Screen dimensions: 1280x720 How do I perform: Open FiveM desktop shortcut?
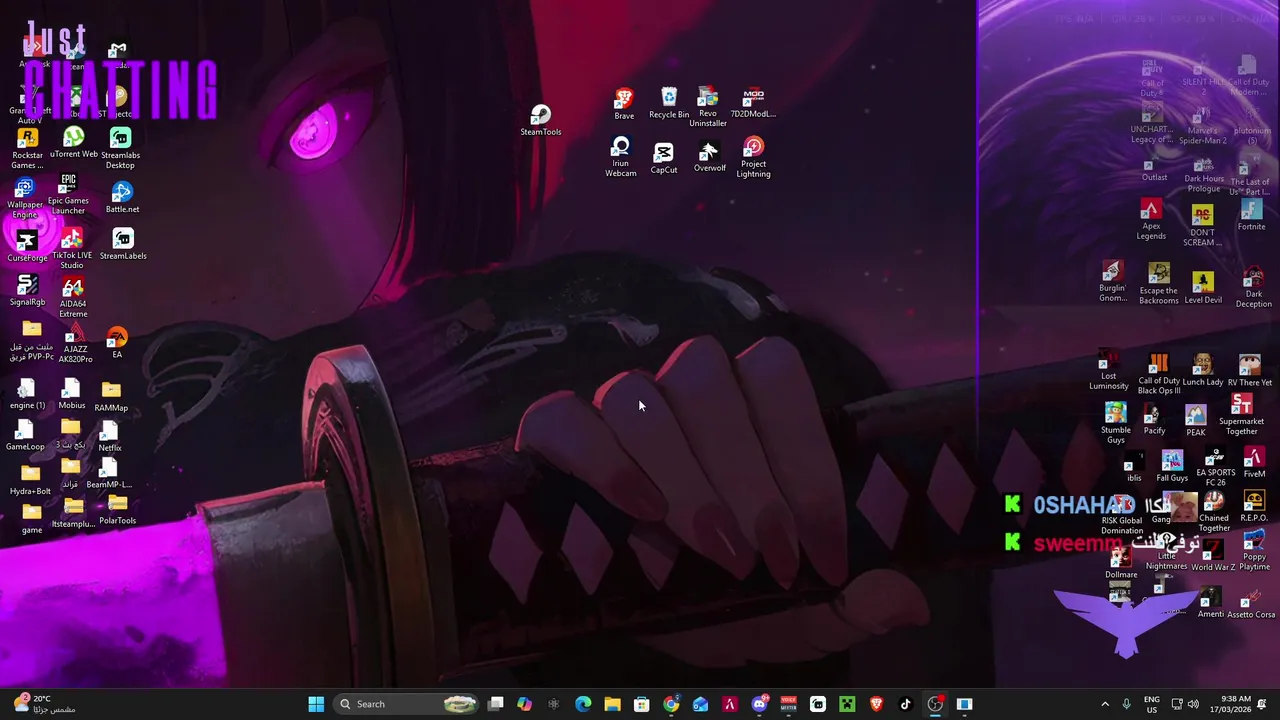click(1254, 463)
